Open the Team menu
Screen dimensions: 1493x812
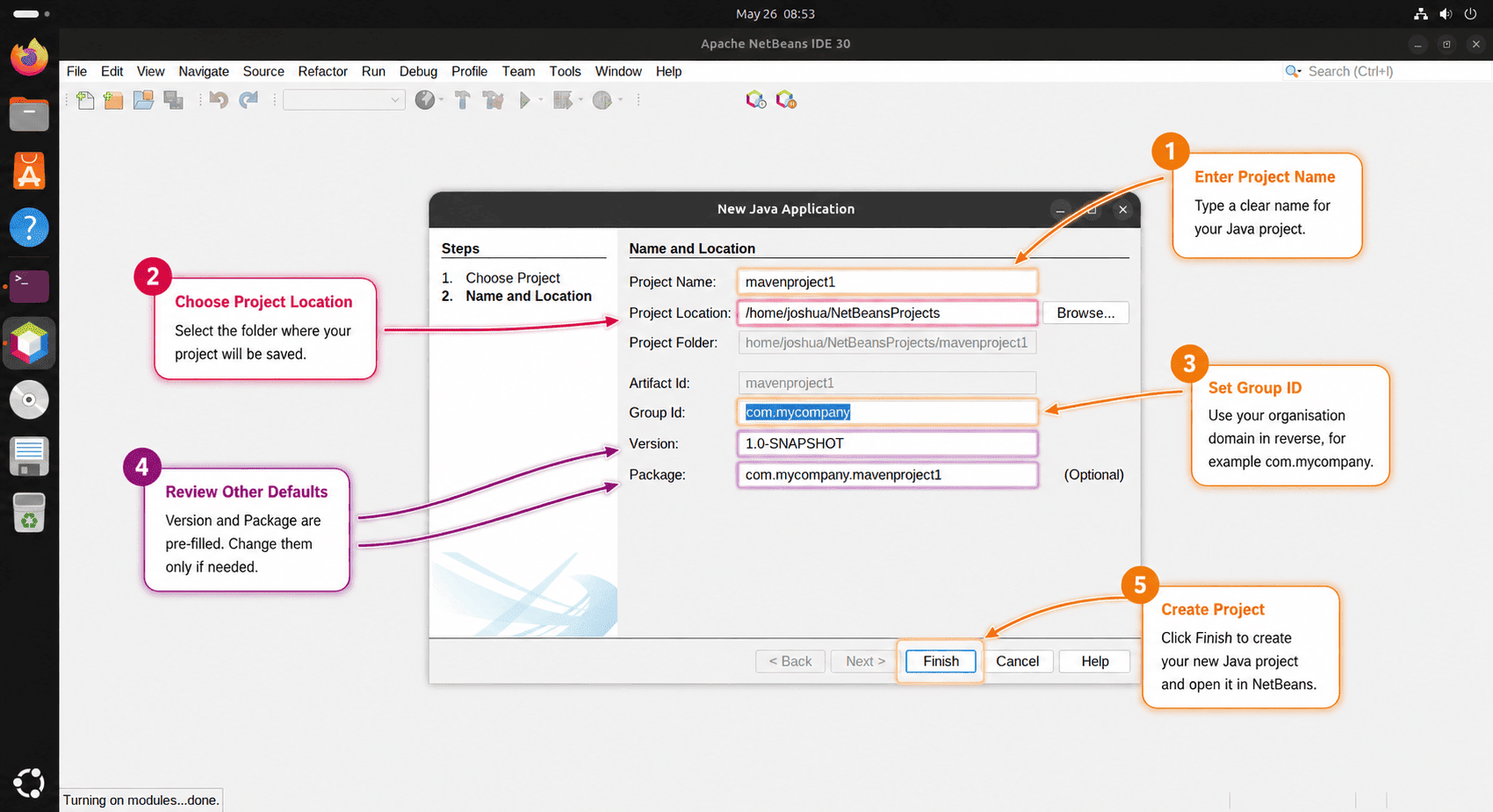click(518, 71)
